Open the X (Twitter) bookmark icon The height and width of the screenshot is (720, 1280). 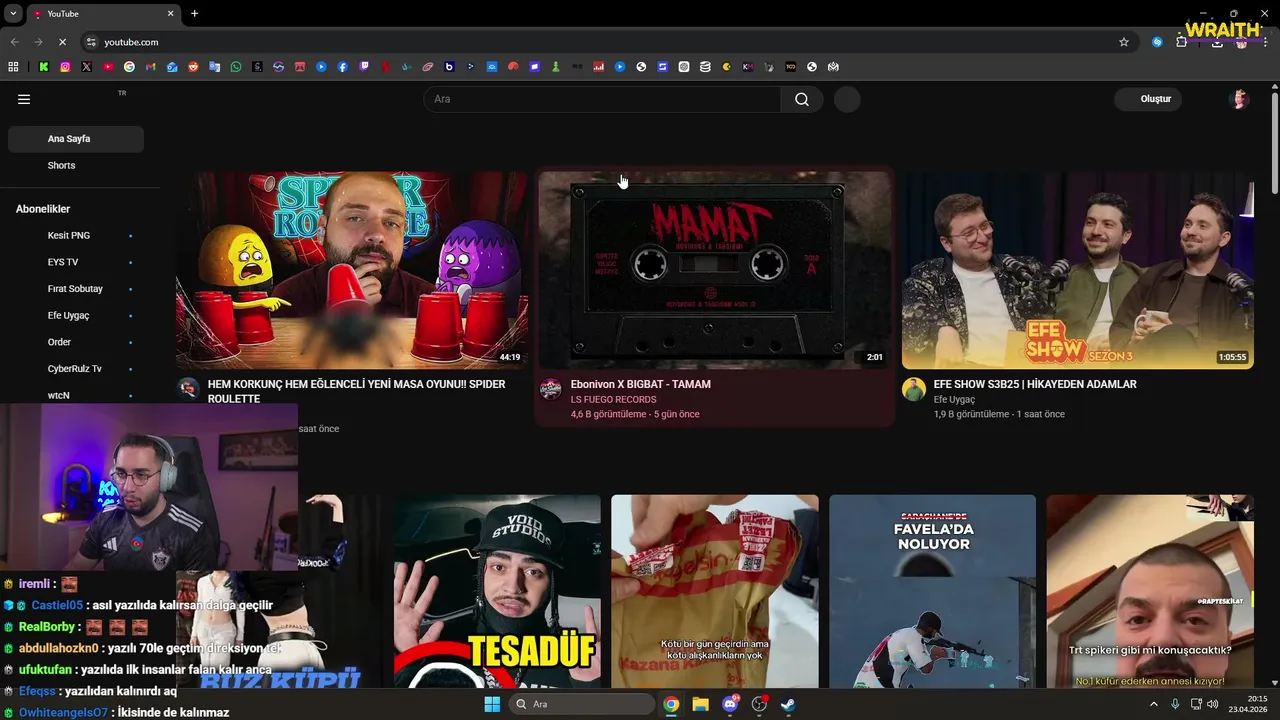pyautogui.click(x=87, y=67)
